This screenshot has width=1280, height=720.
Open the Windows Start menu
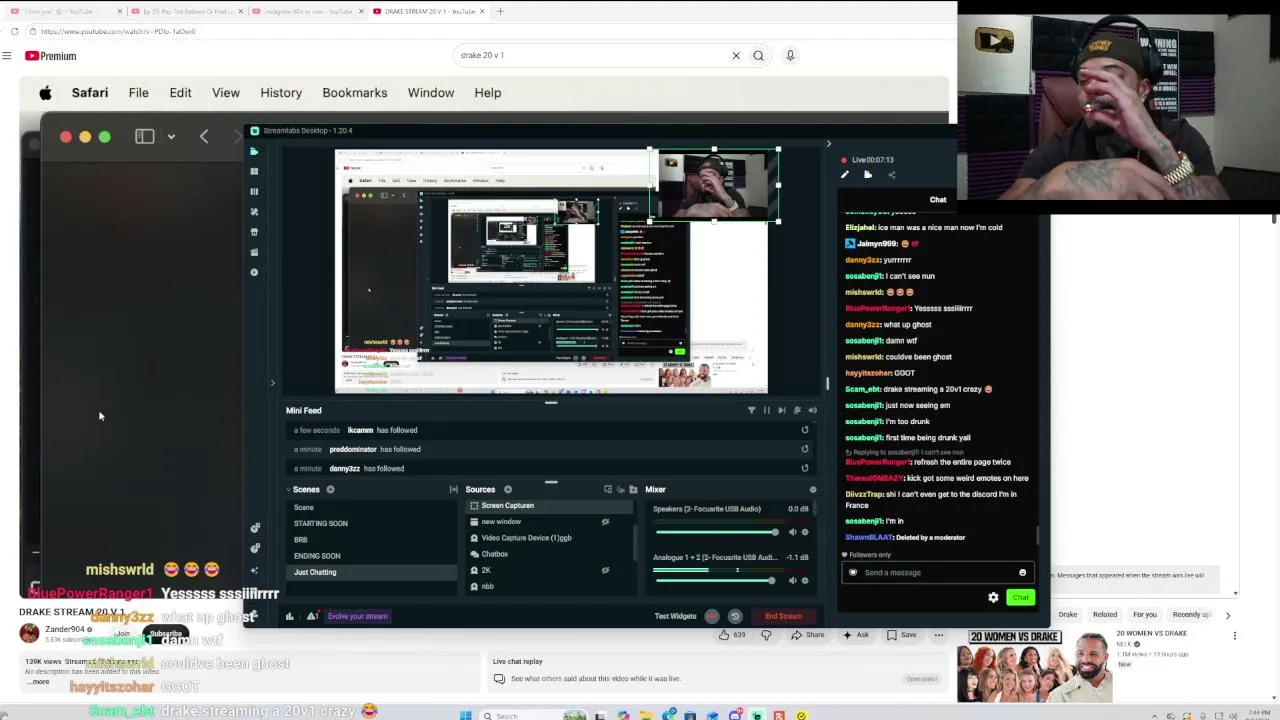click(465, 716)
